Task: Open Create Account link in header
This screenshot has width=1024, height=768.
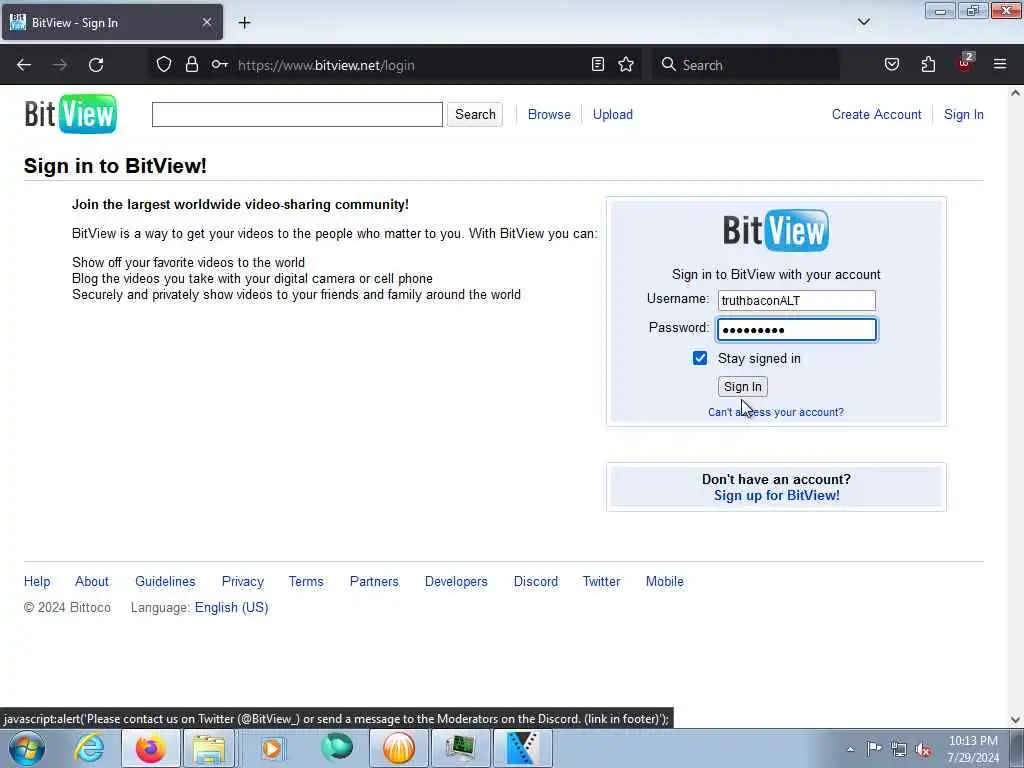Action: (876, 114)
